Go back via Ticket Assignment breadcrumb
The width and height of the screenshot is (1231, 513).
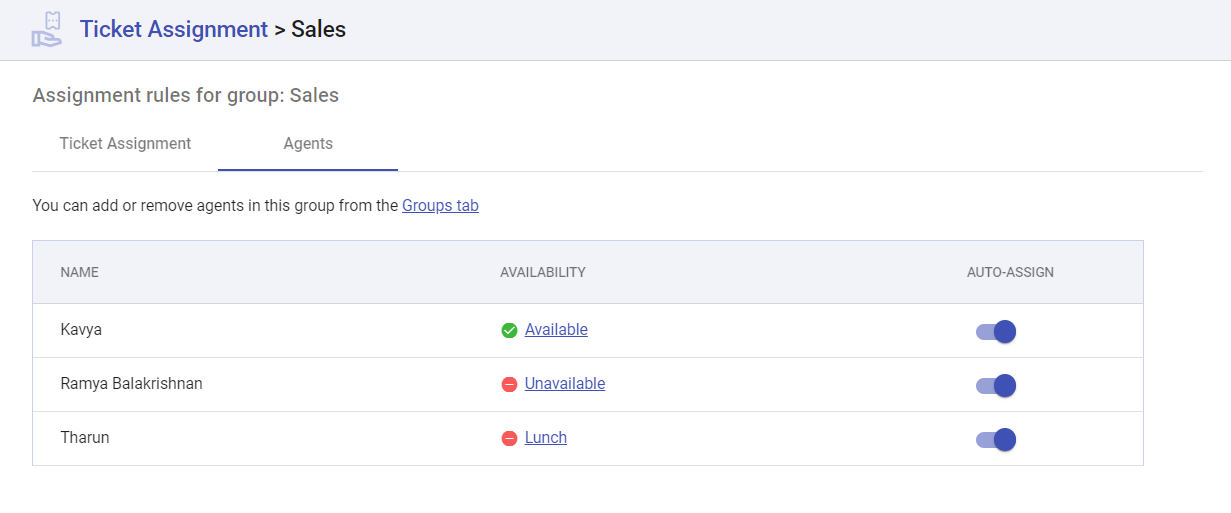point(174,29)
